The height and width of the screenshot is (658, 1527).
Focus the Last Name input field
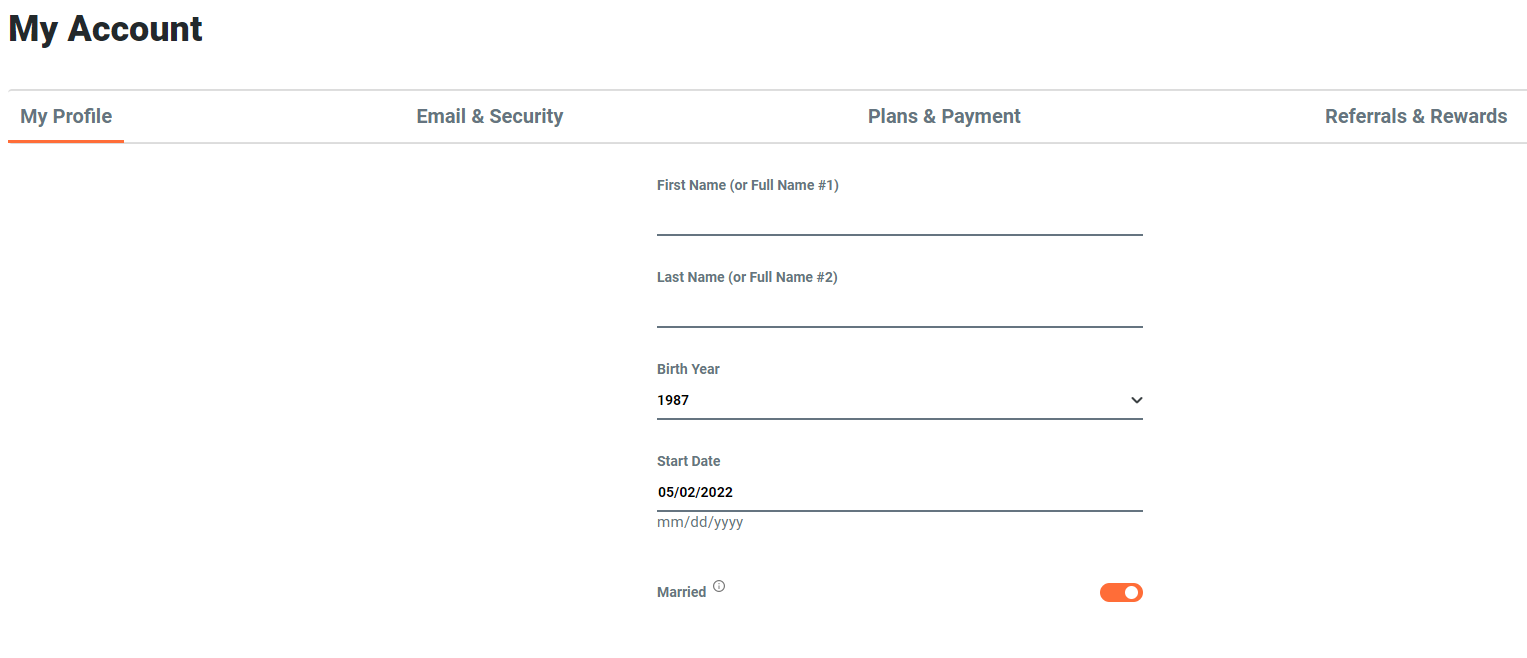(x=899, y=309)
